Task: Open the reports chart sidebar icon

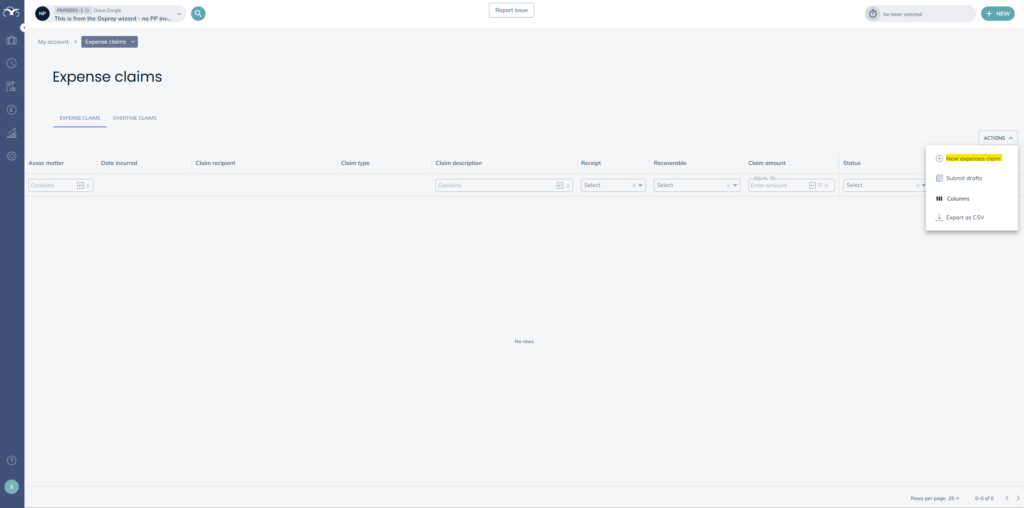Action: (12, 133)
